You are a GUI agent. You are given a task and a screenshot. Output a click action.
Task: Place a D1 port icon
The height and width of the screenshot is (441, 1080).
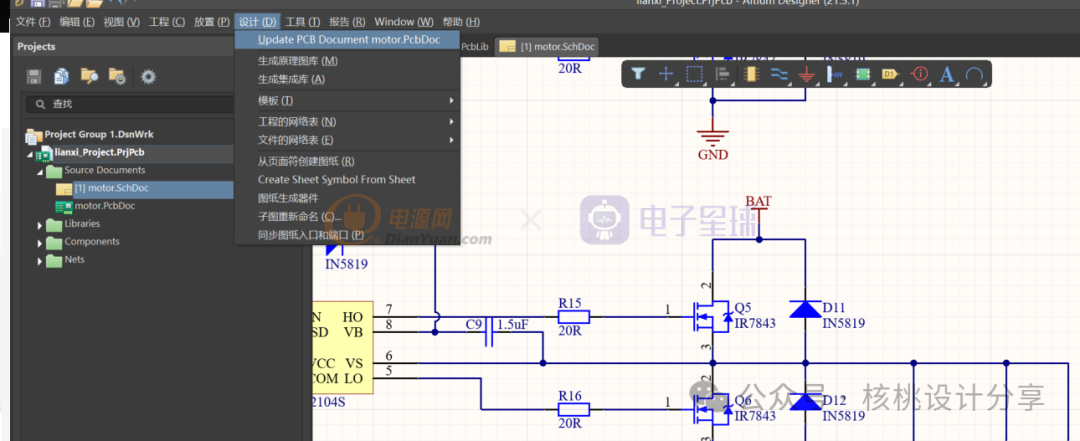891,74
